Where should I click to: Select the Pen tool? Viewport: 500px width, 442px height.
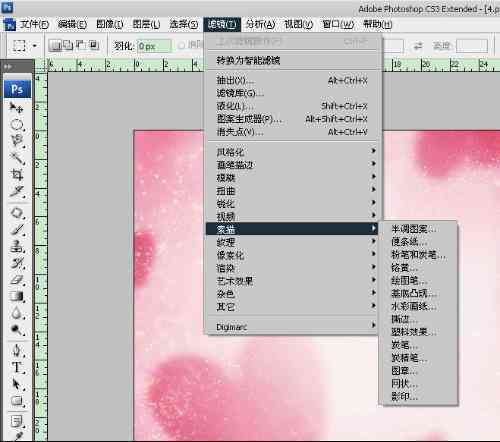(17, 351)
